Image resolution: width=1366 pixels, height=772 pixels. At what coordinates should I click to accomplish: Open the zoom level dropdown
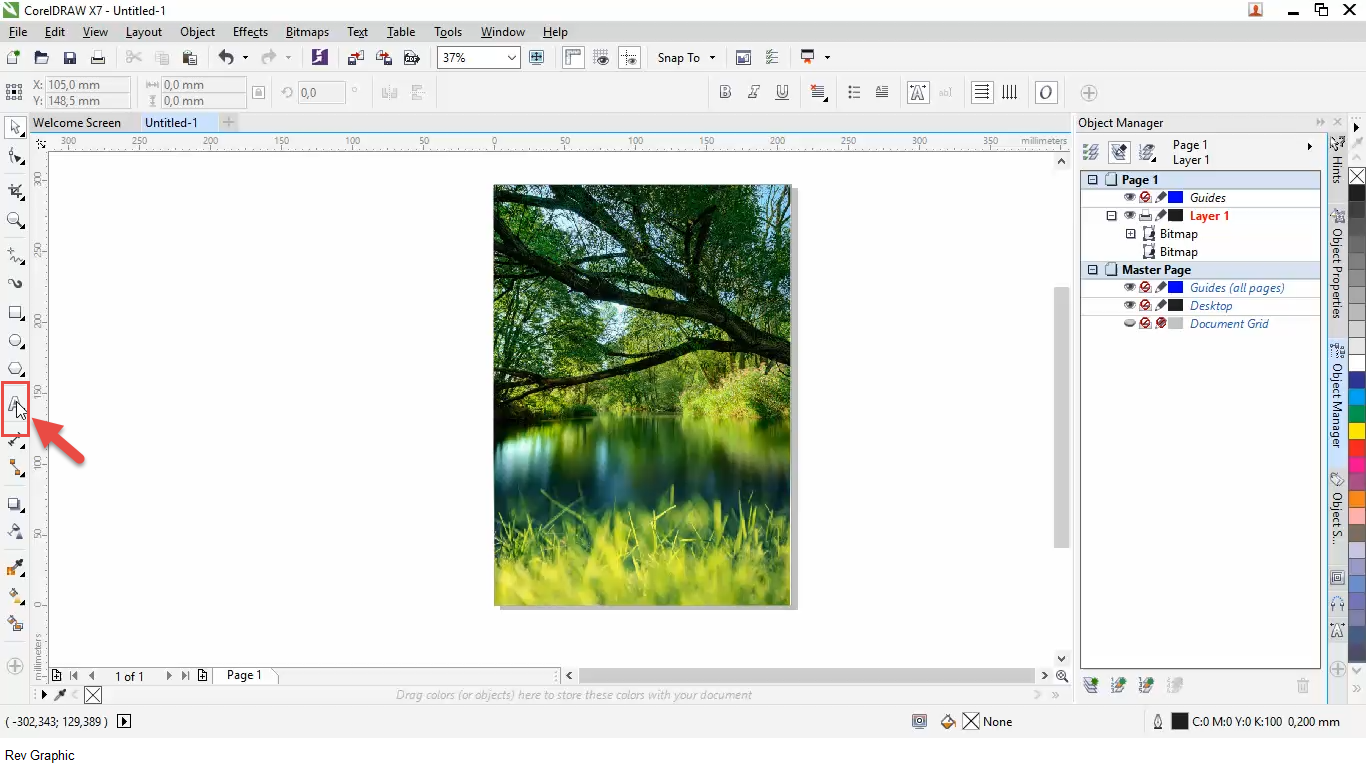(512, 58)
